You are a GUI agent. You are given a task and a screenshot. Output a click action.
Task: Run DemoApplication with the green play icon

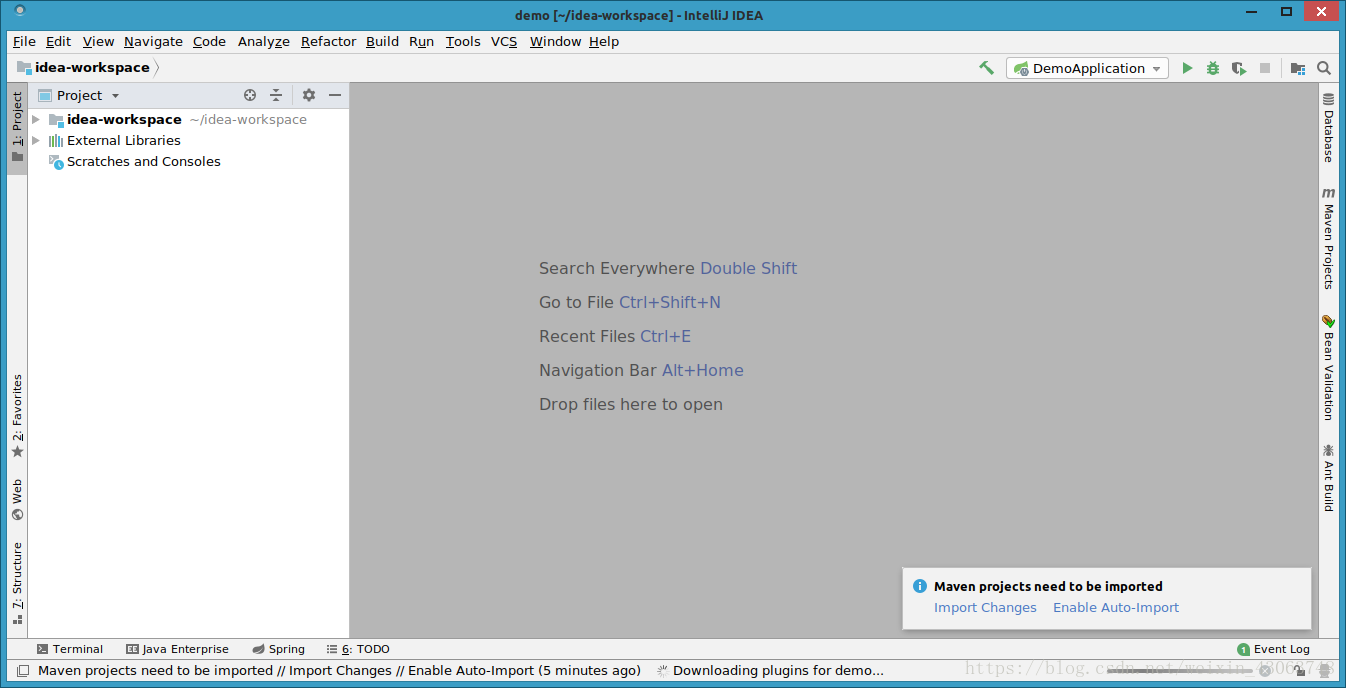point(1187,68)
